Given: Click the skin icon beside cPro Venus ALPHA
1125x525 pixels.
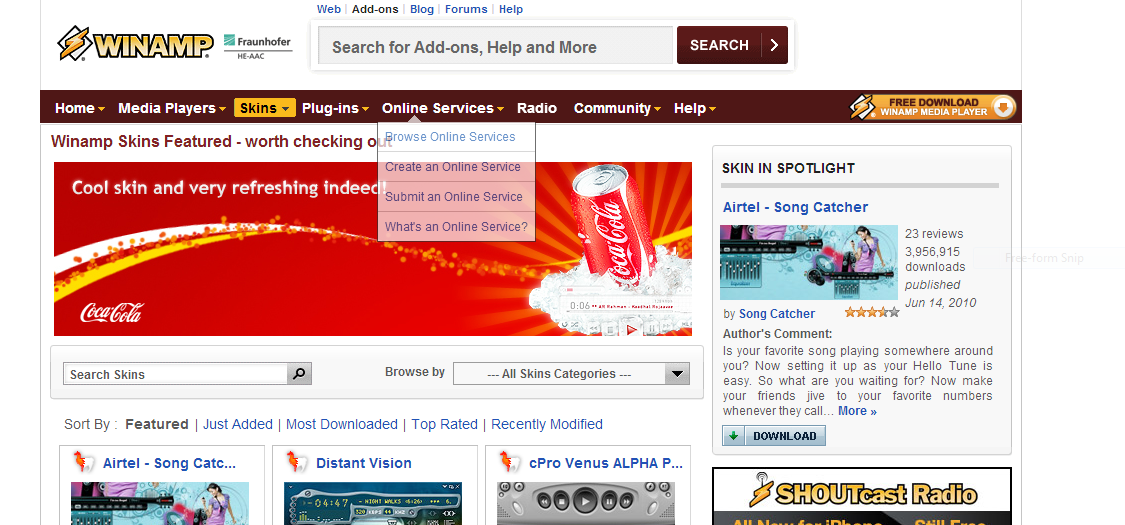Looking at the screenshot, I should pos(510,462).
